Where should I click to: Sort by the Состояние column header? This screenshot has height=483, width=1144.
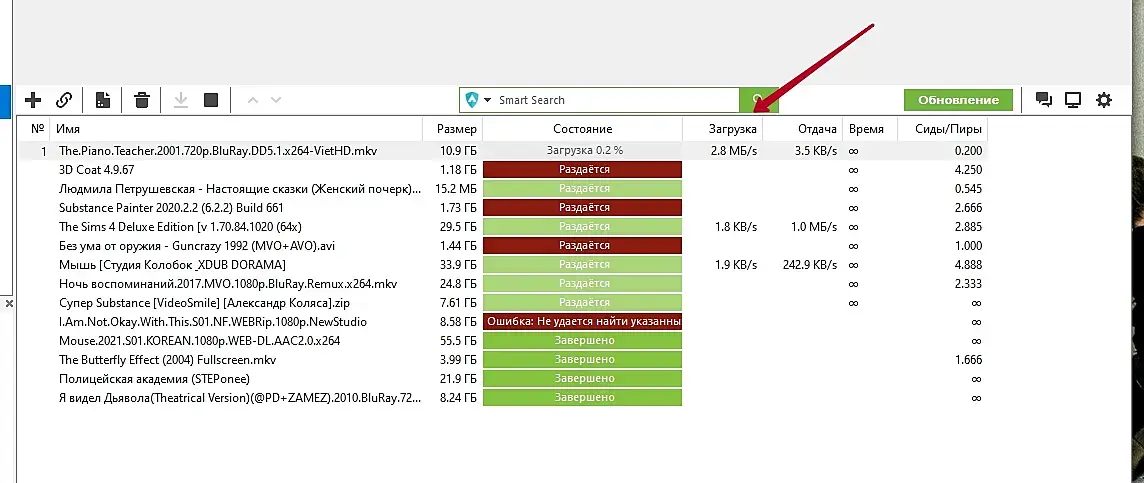582,129
